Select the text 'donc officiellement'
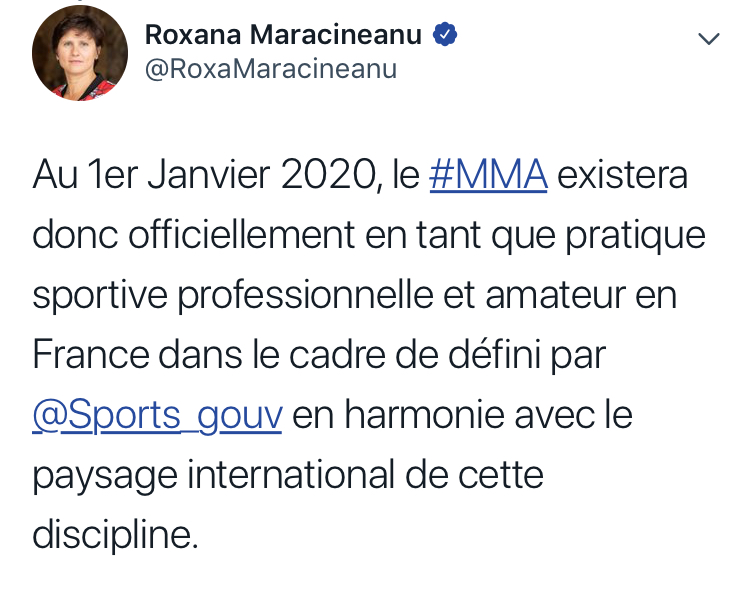Viewport: 750px width, 599px height. pyautogui.click(x=194, y=234)
